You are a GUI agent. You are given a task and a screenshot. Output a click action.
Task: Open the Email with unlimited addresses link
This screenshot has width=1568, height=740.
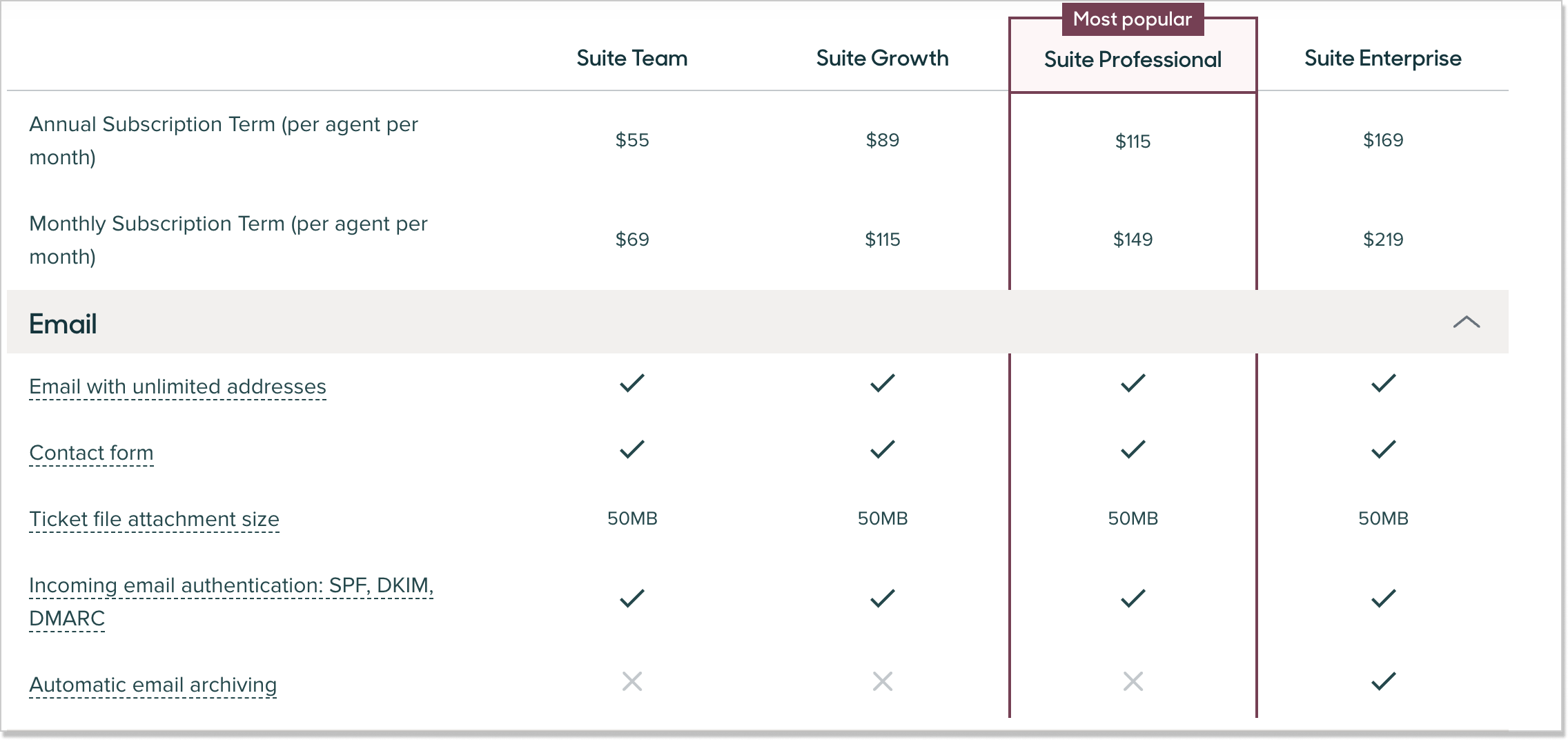177,386
